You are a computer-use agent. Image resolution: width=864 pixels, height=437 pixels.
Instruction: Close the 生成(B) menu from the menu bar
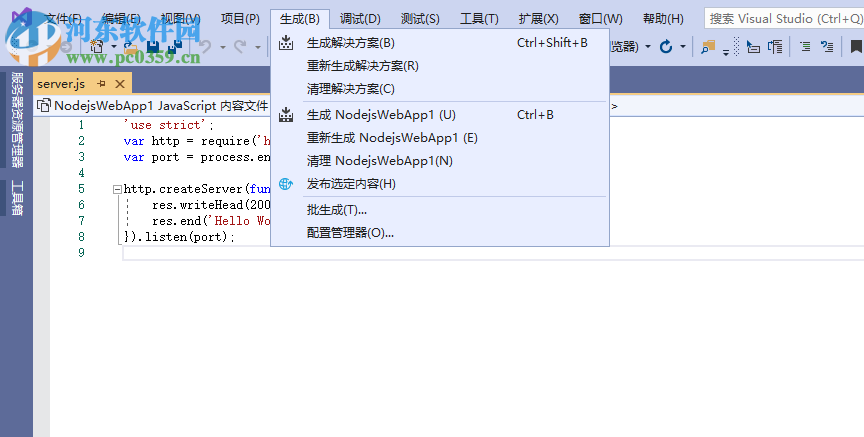coord(300,19)
